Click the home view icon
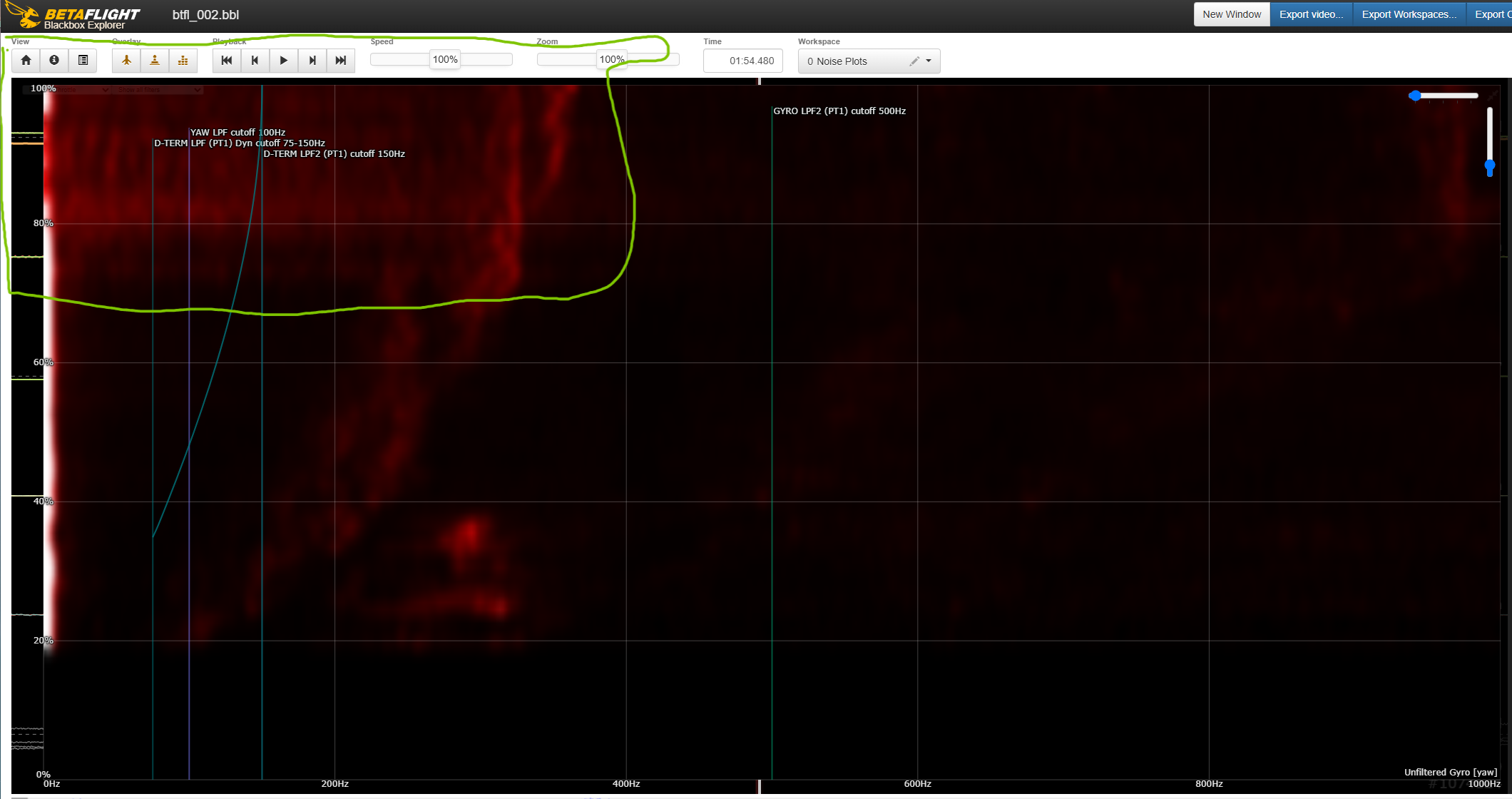This screenshot has height=799, width=1512. 26,61
